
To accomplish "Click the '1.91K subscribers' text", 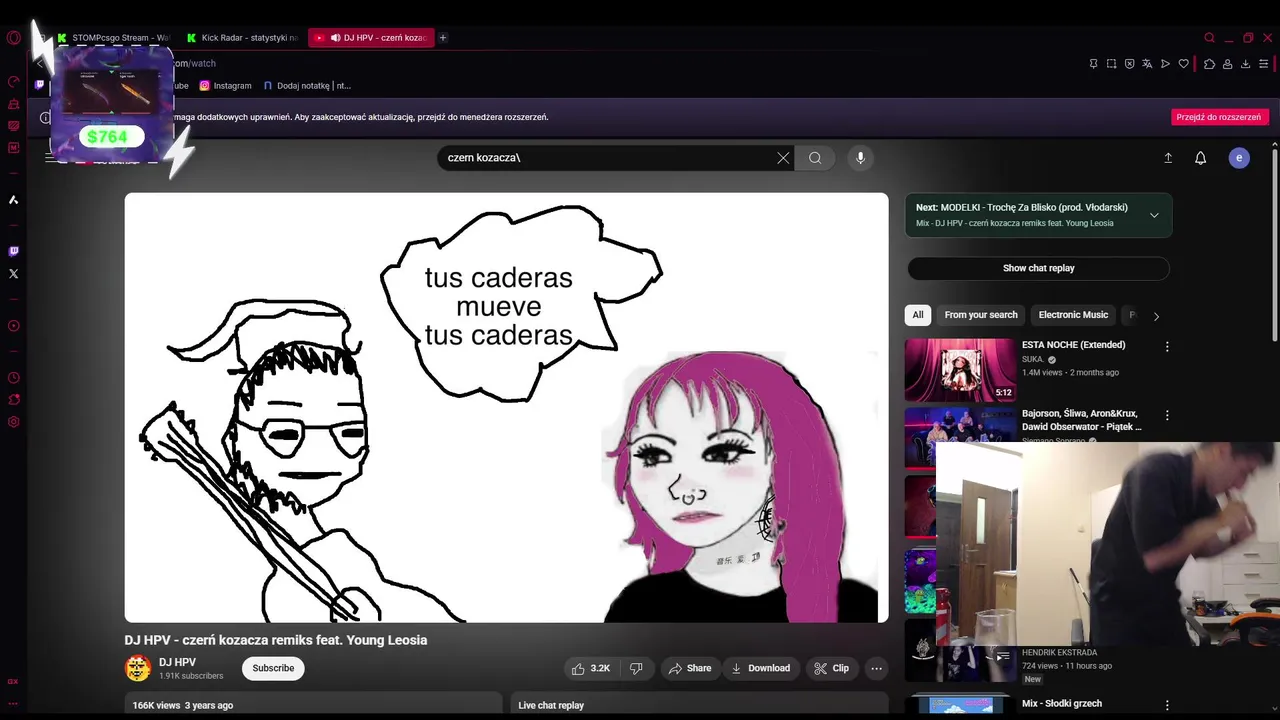I will 191,676.
